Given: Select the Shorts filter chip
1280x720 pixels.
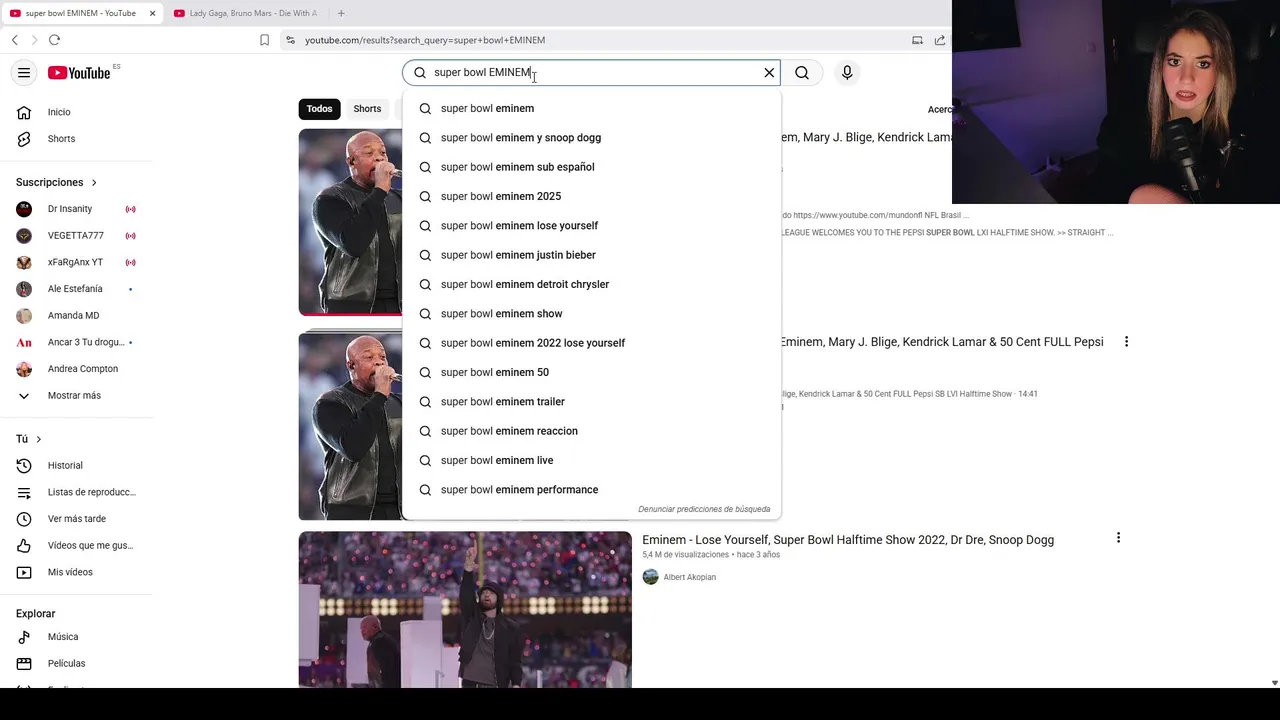Looking at the screenshot, I should coord(367,109).
